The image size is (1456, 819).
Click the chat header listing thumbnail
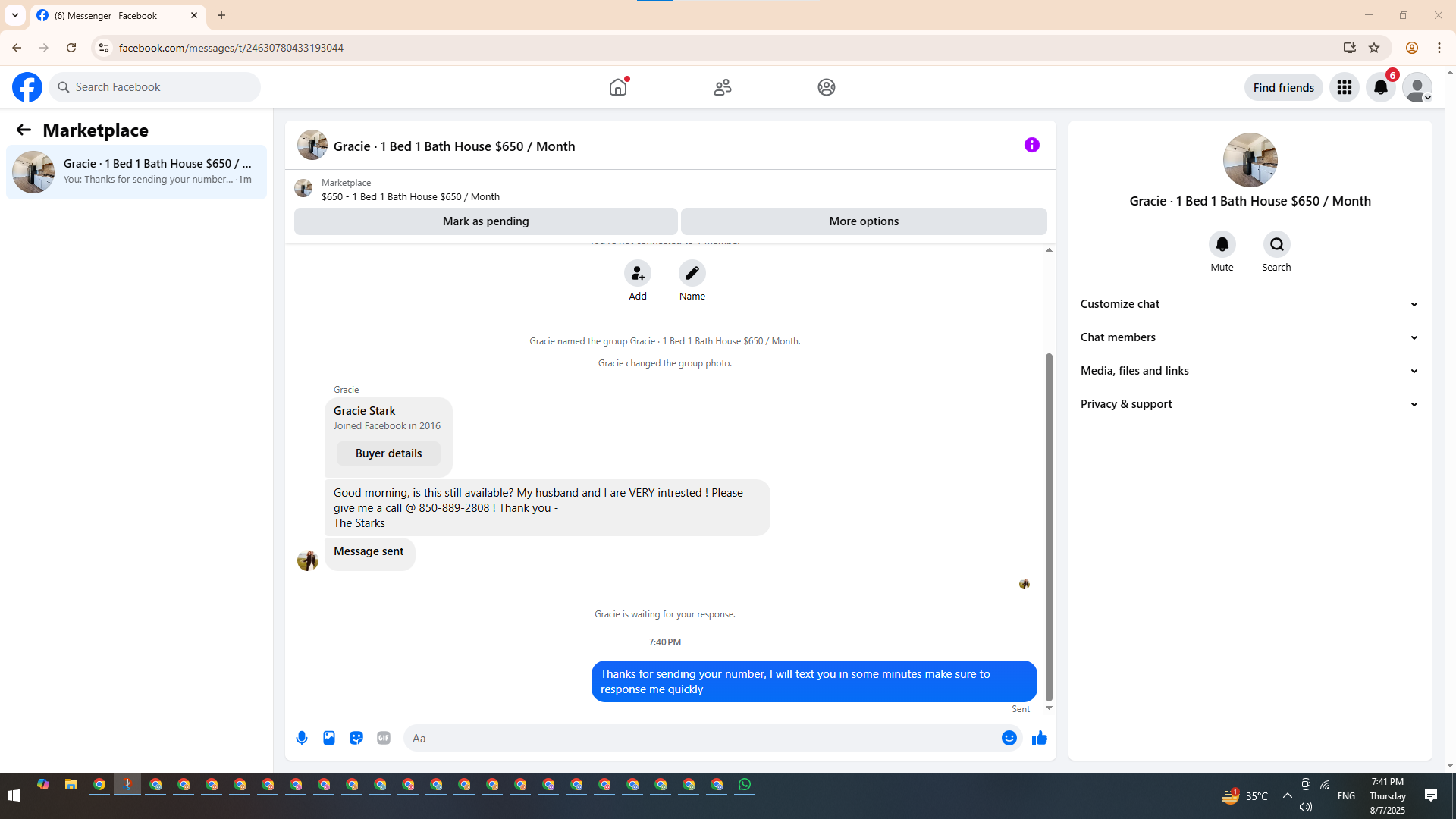pos(312,145)
